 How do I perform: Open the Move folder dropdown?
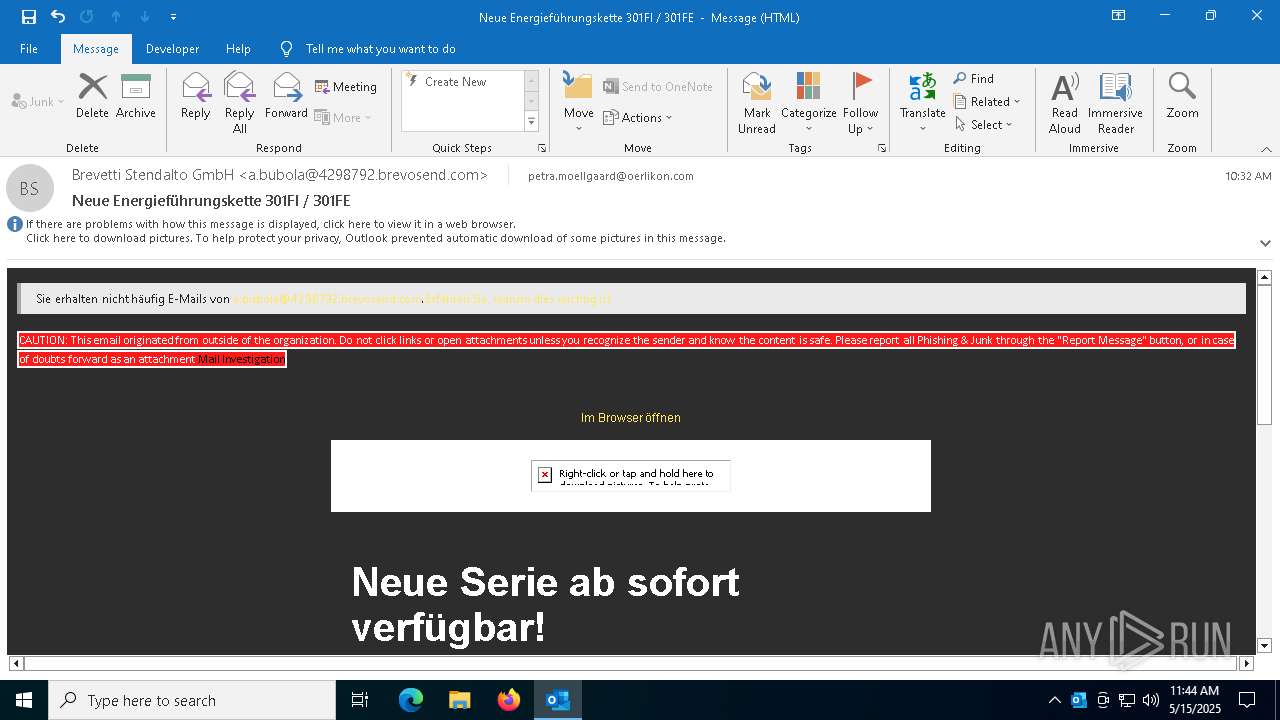(579, 103)
